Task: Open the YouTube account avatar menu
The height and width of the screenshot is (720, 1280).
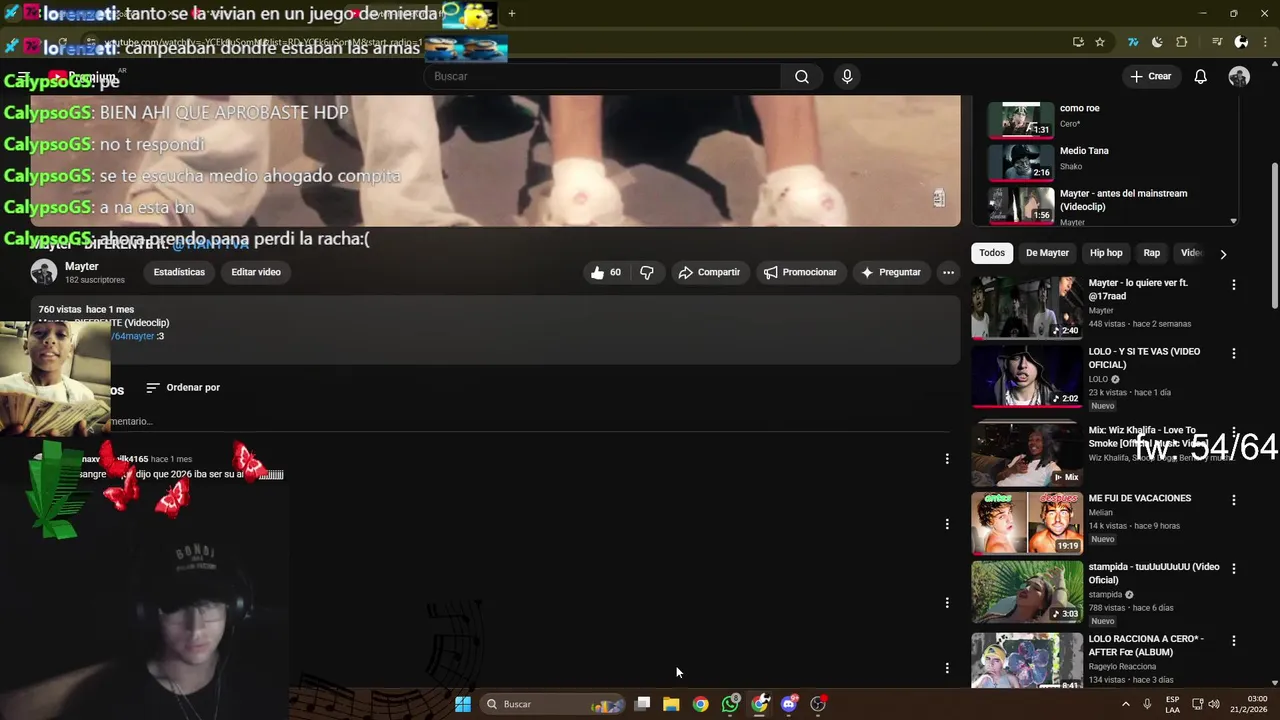Action: click(1239, 77)
